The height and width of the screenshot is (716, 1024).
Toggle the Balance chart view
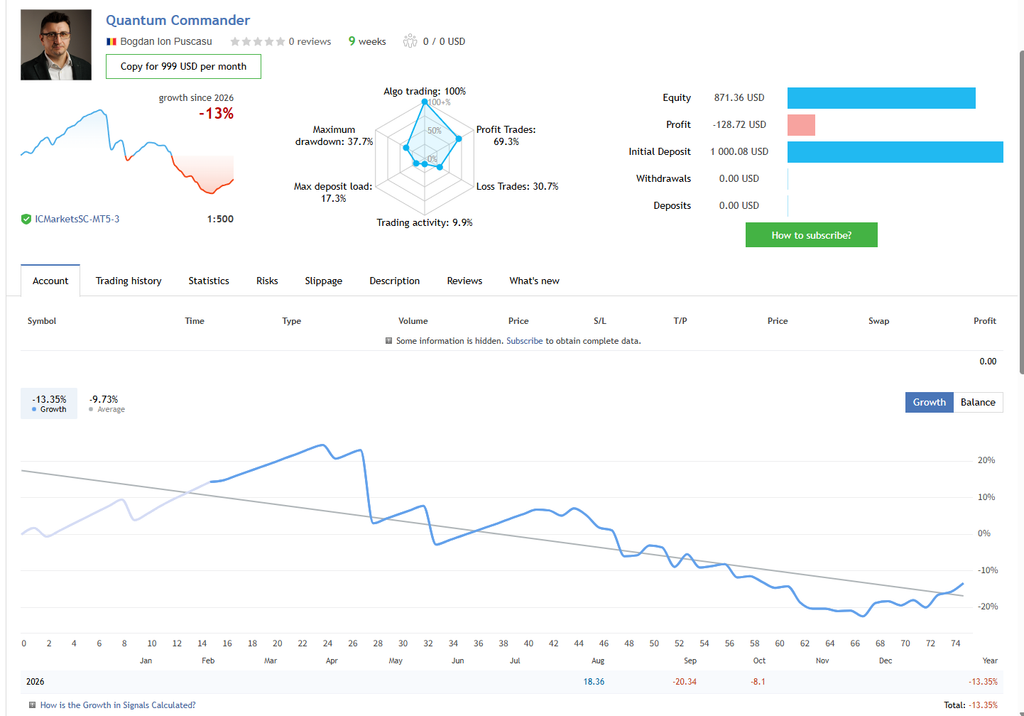978,402
